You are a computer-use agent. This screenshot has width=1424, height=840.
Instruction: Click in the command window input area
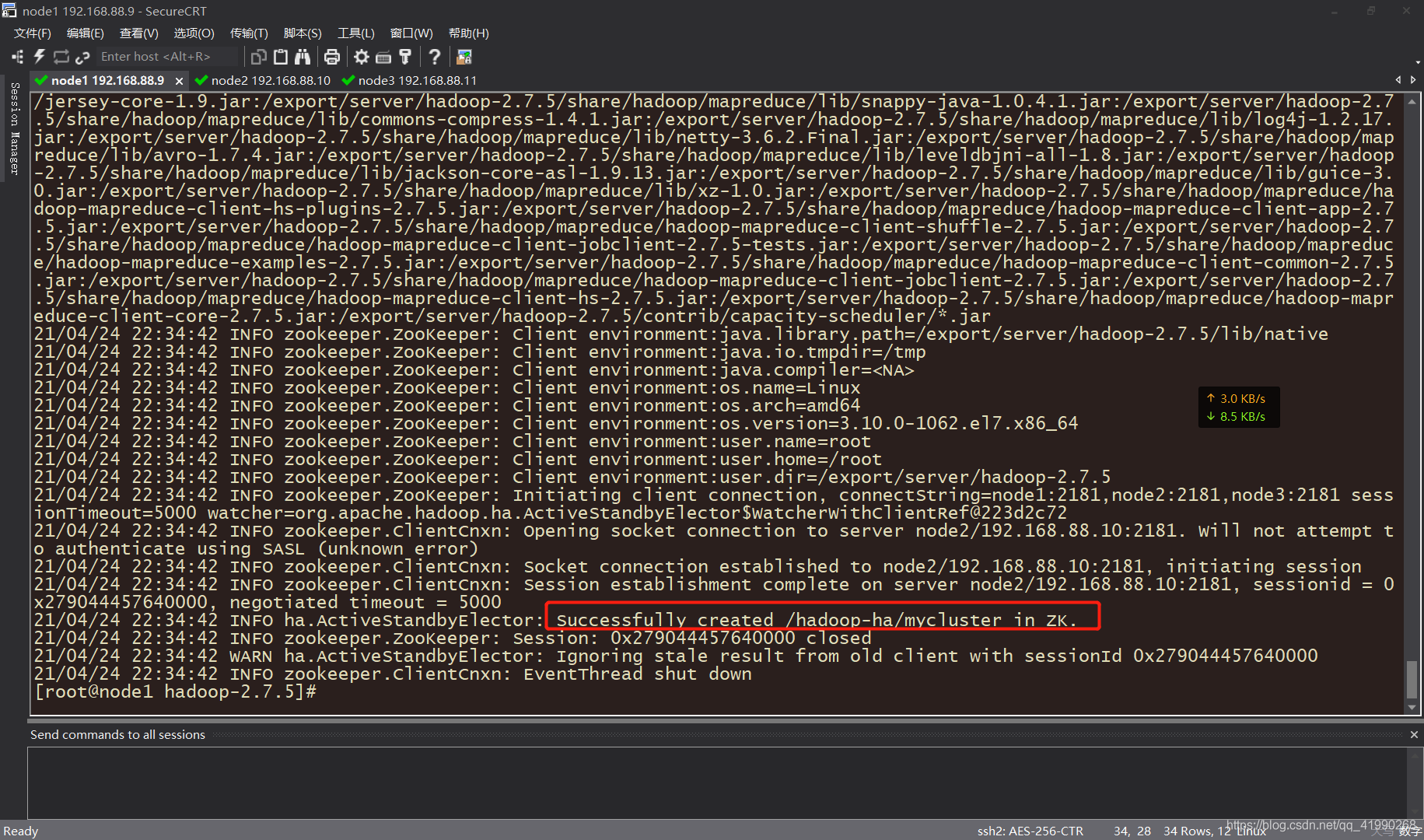(x=715, y=782)
